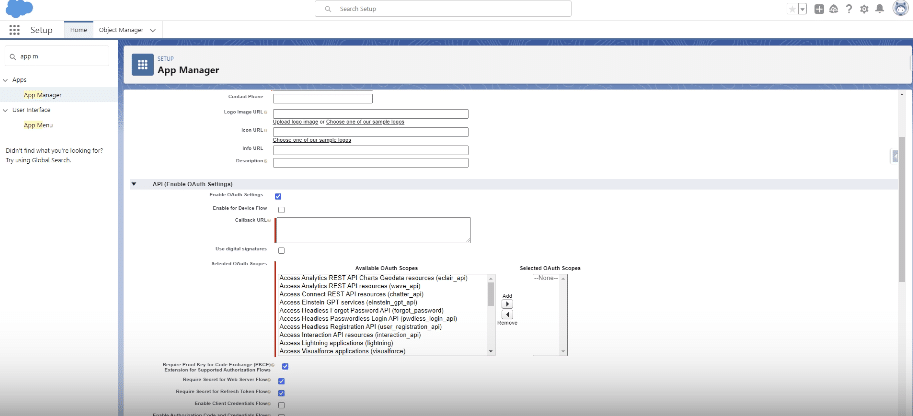The image size is (913, 416).
Task: Check the Use digital signatures box
Action: click(281, 251)
